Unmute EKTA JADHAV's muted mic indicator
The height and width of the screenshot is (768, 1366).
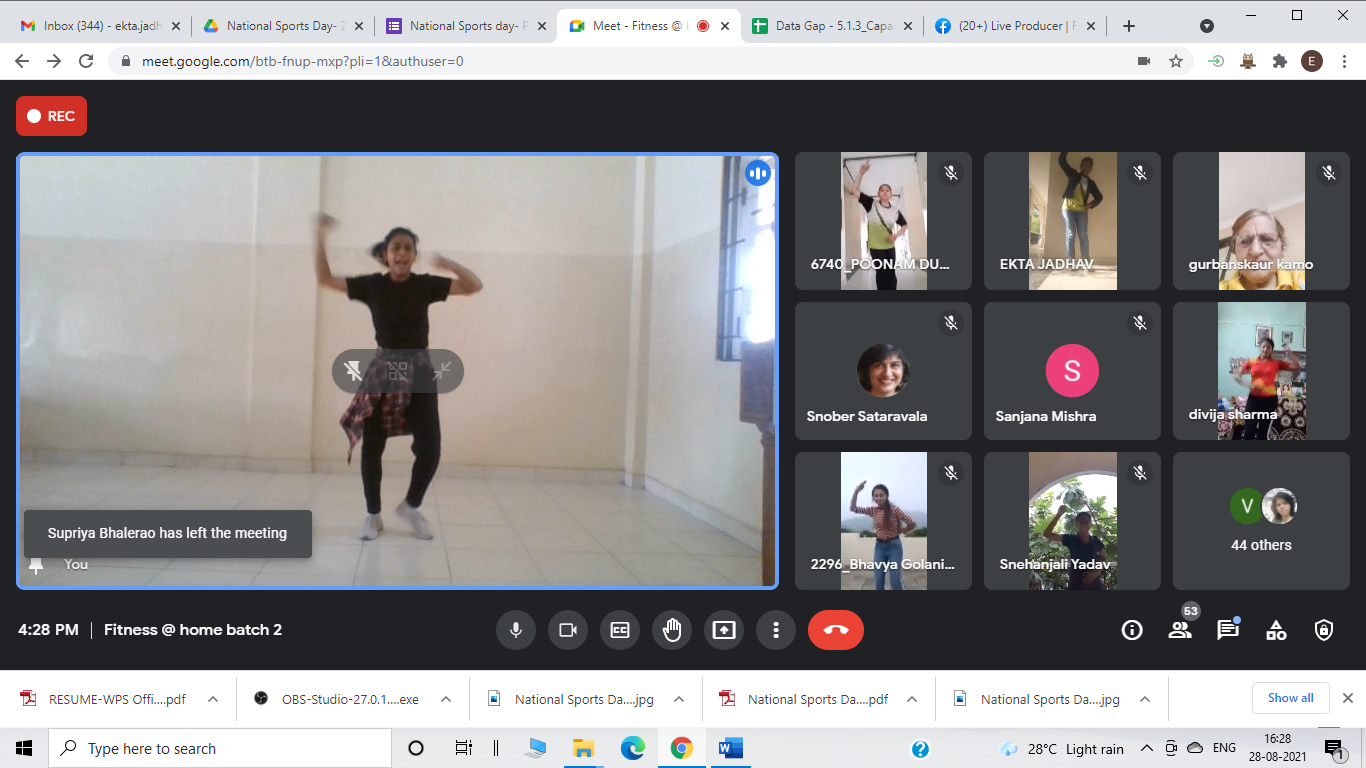point(1139,172)
